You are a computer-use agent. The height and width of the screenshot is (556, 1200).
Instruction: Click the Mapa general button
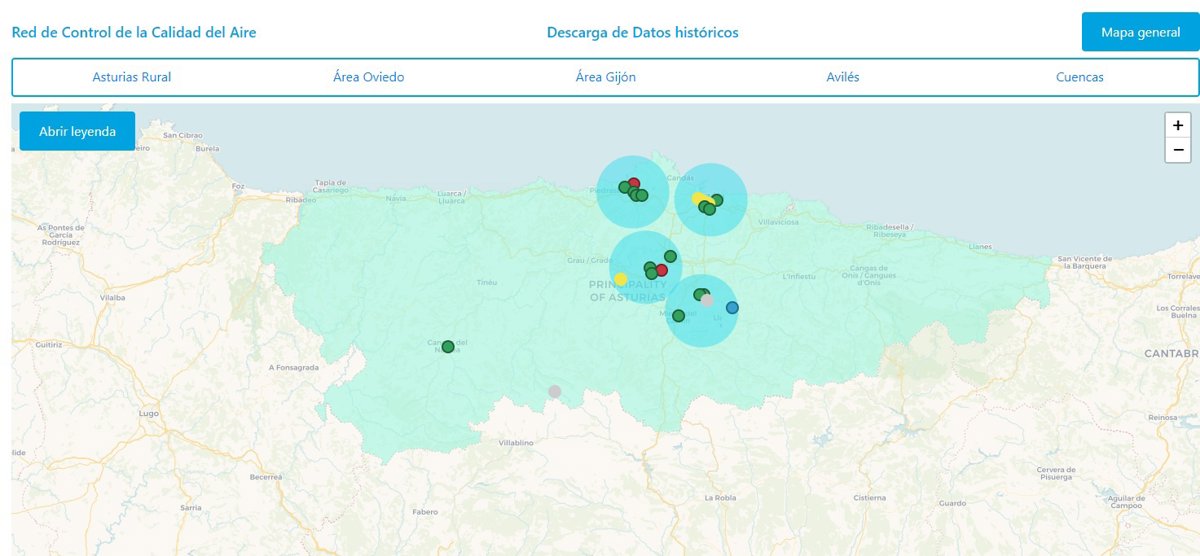(x=1140, y=32)
